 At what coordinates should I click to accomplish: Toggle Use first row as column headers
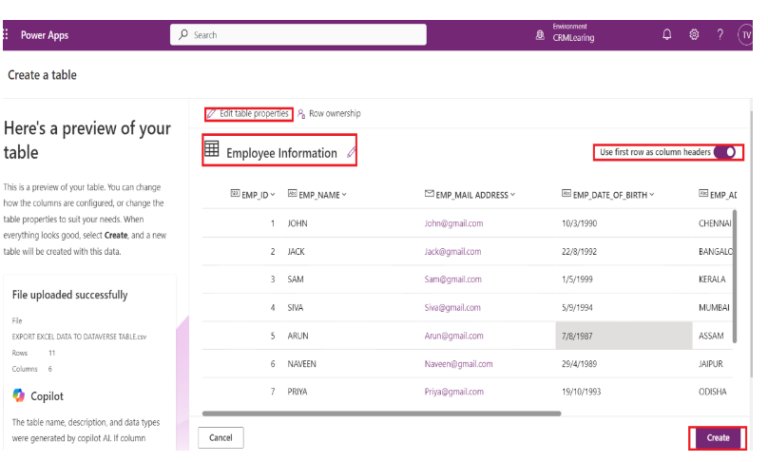[730, 152]
